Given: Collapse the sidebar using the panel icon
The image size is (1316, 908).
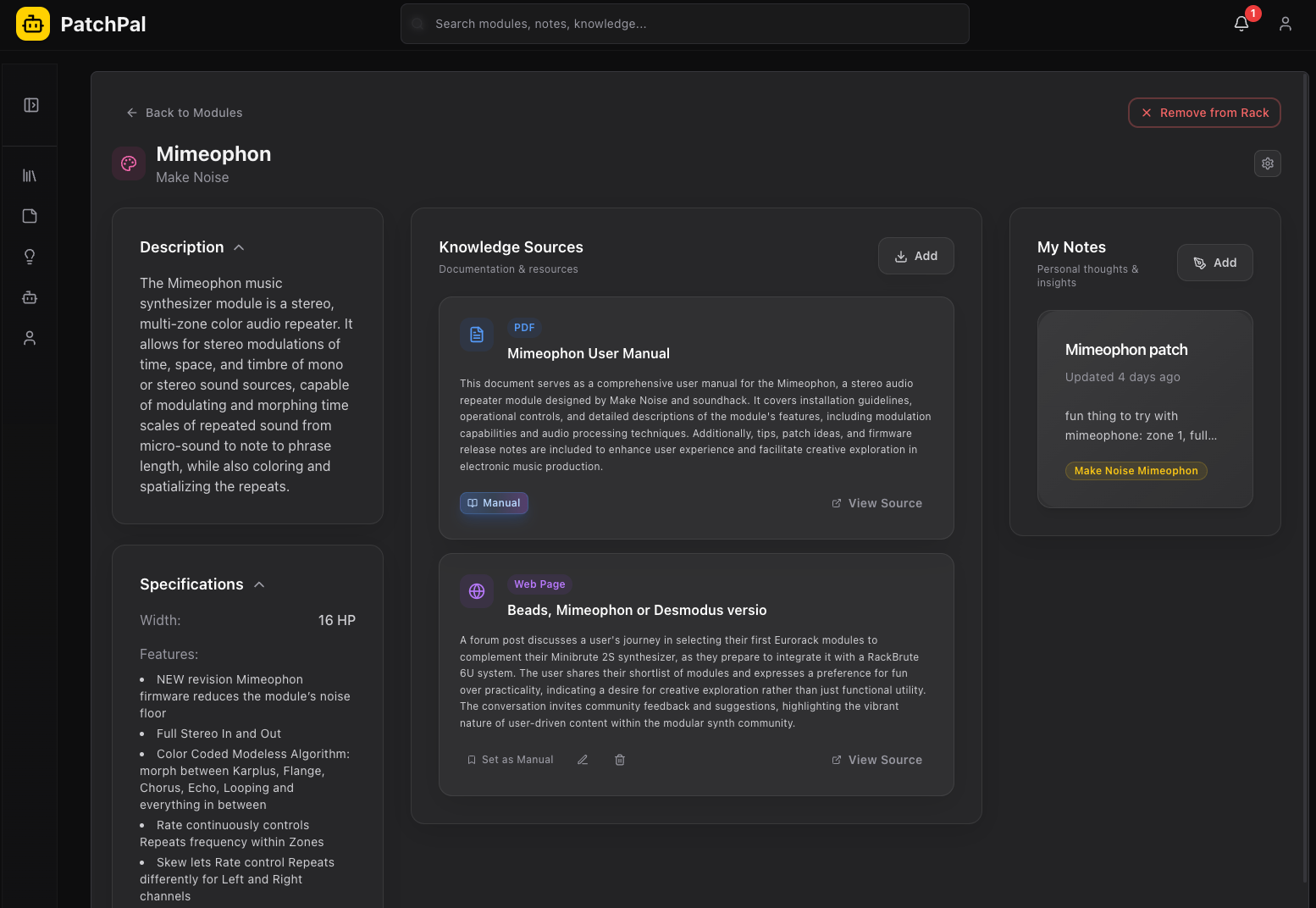Looking at the screenshot, I should [x=29, y=105].
